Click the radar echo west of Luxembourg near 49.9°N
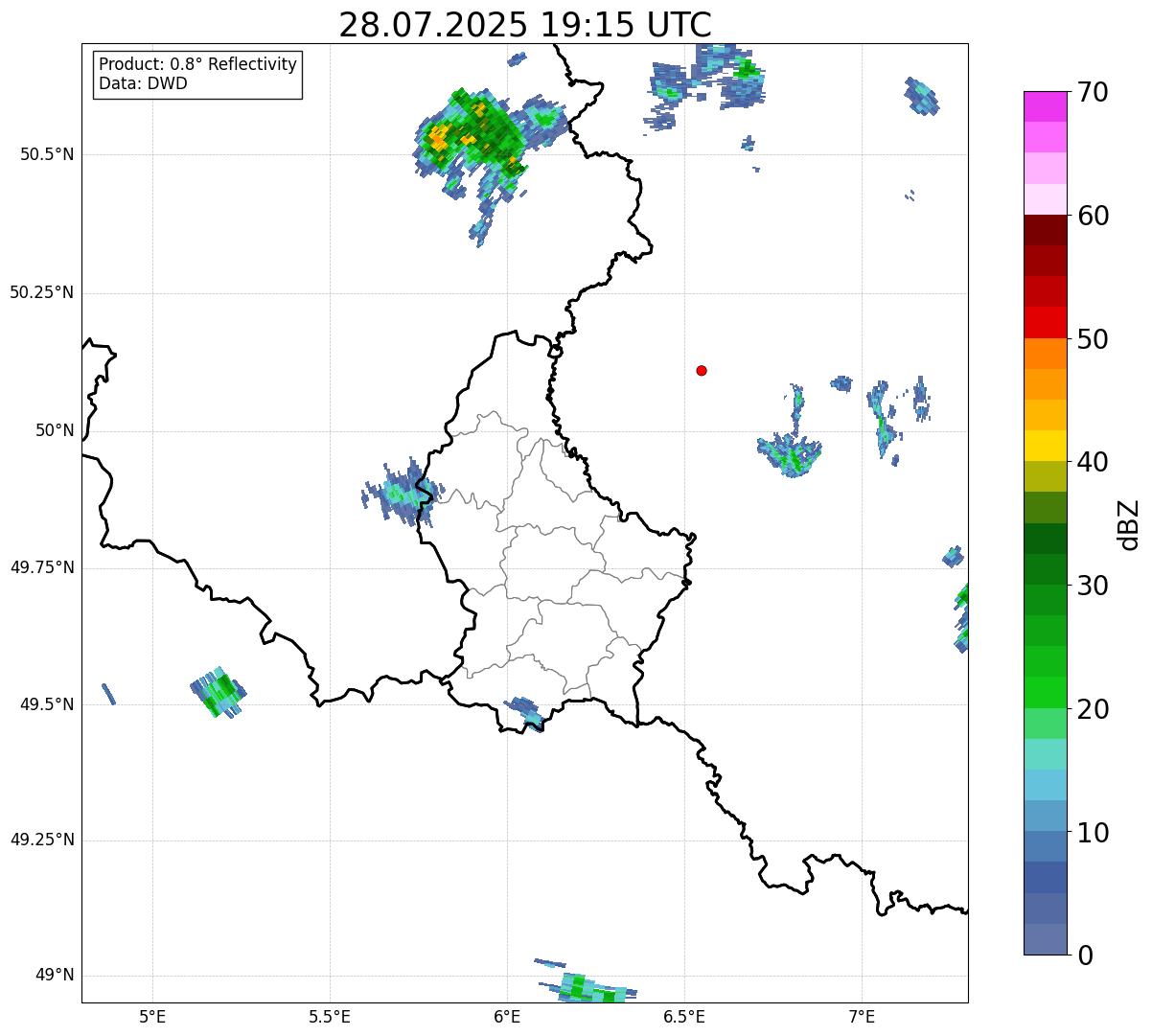Image resolution: width=1152 pixels, height=1036 pixels. tap(403, 492)
